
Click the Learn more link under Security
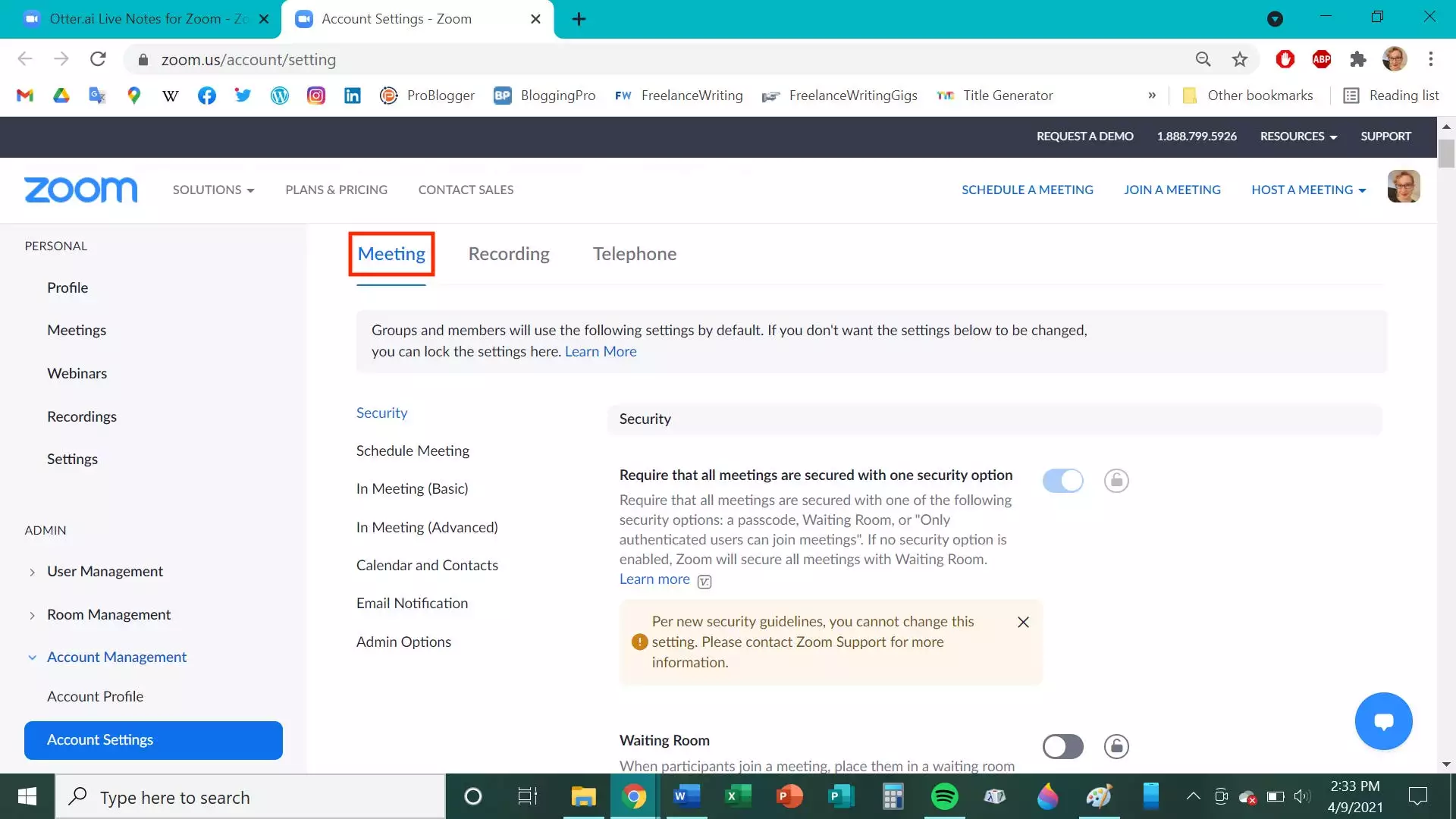[654, 579]
